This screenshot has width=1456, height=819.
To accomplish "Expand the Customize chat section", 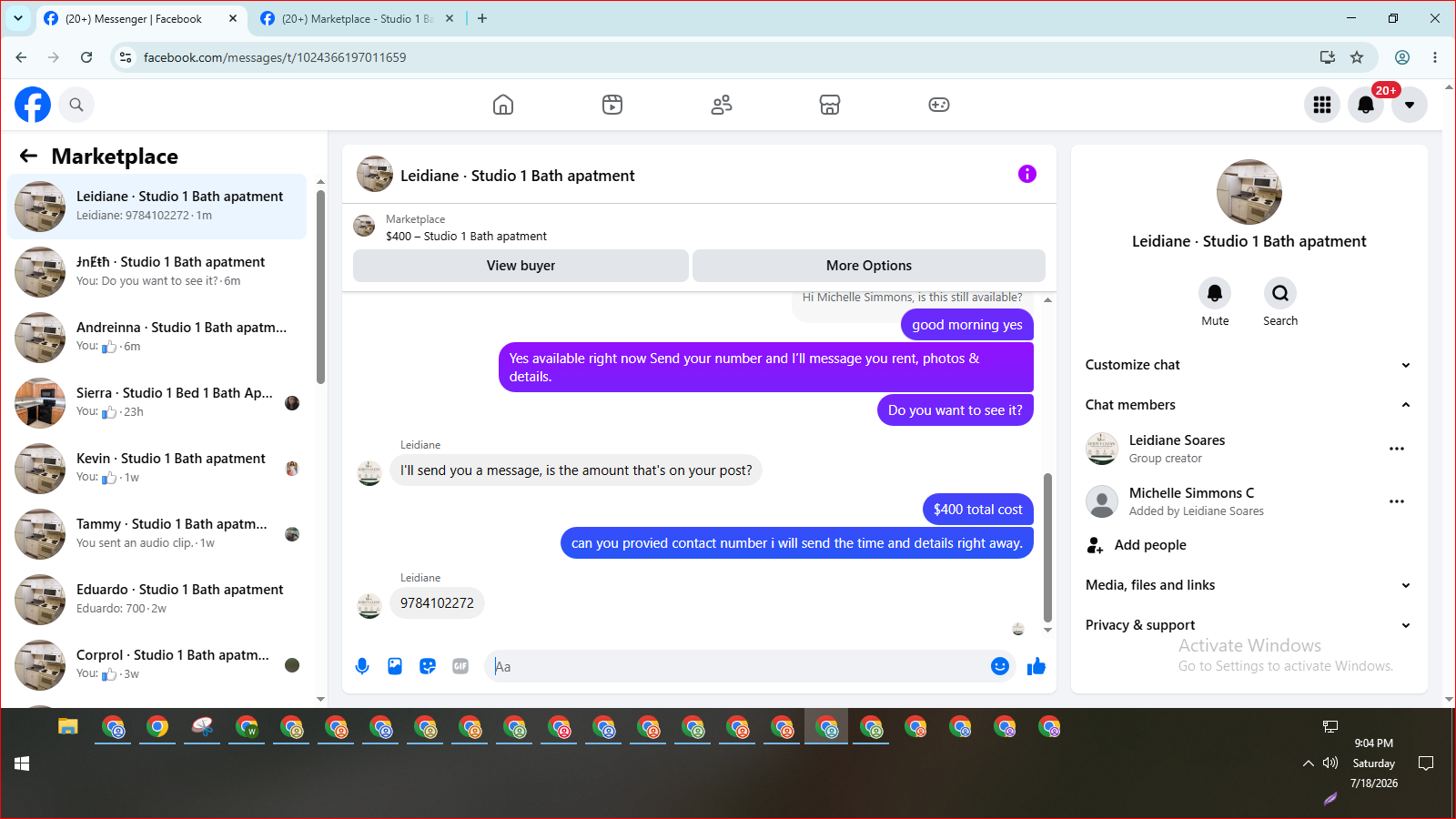I will (x=1249, y=365).
